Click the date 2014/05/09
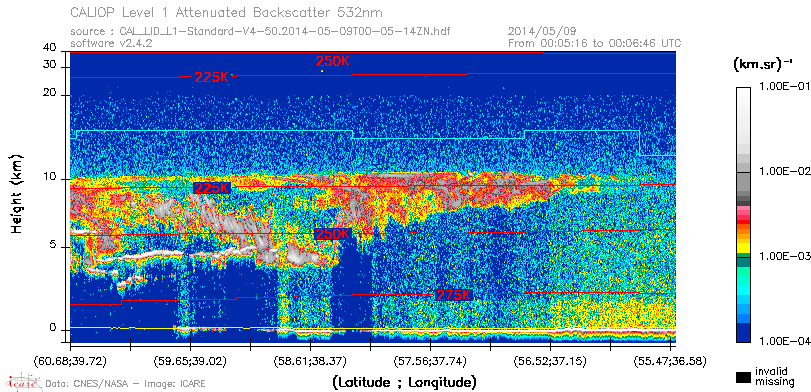The height and width of the screenshot is (392, 811). 542,32
